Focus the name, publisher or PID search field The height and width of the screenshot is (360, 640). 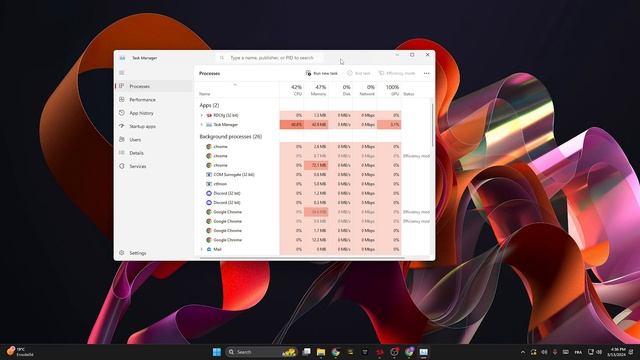(x=269, y=58)
